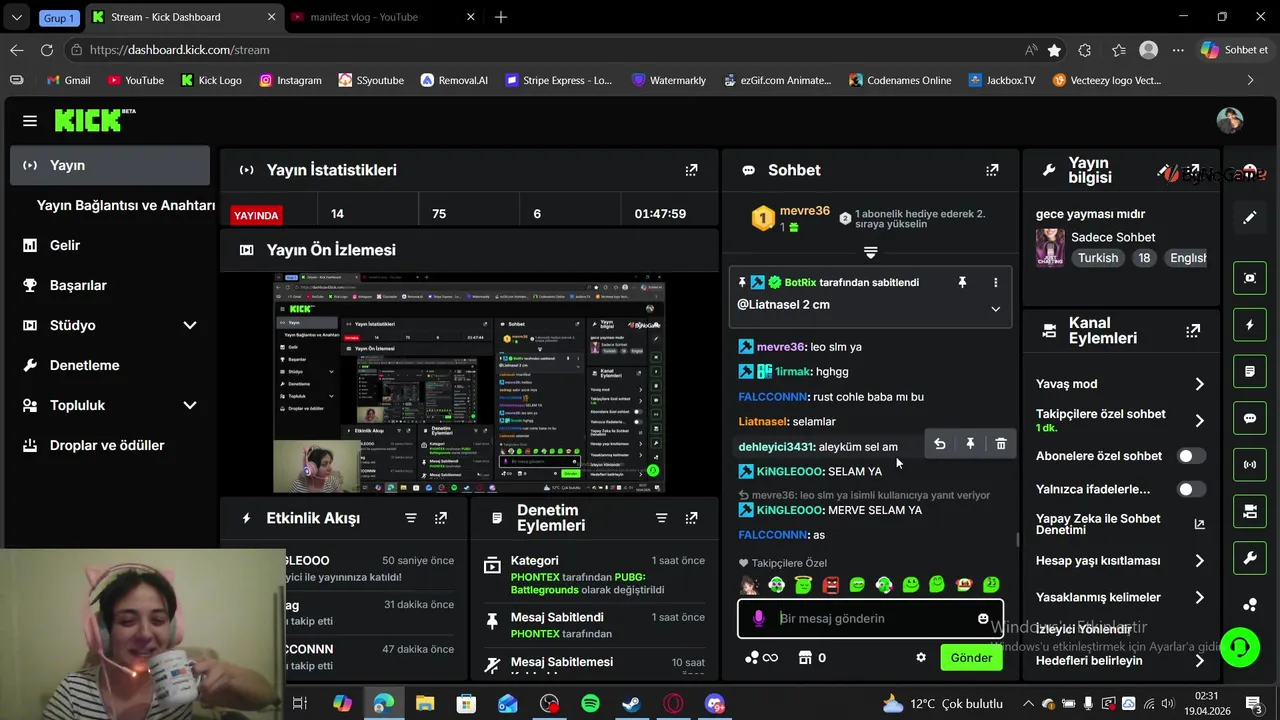Open the profile avatar at top right
The image size is (1280, 720).
click(x=1230, y=121)
